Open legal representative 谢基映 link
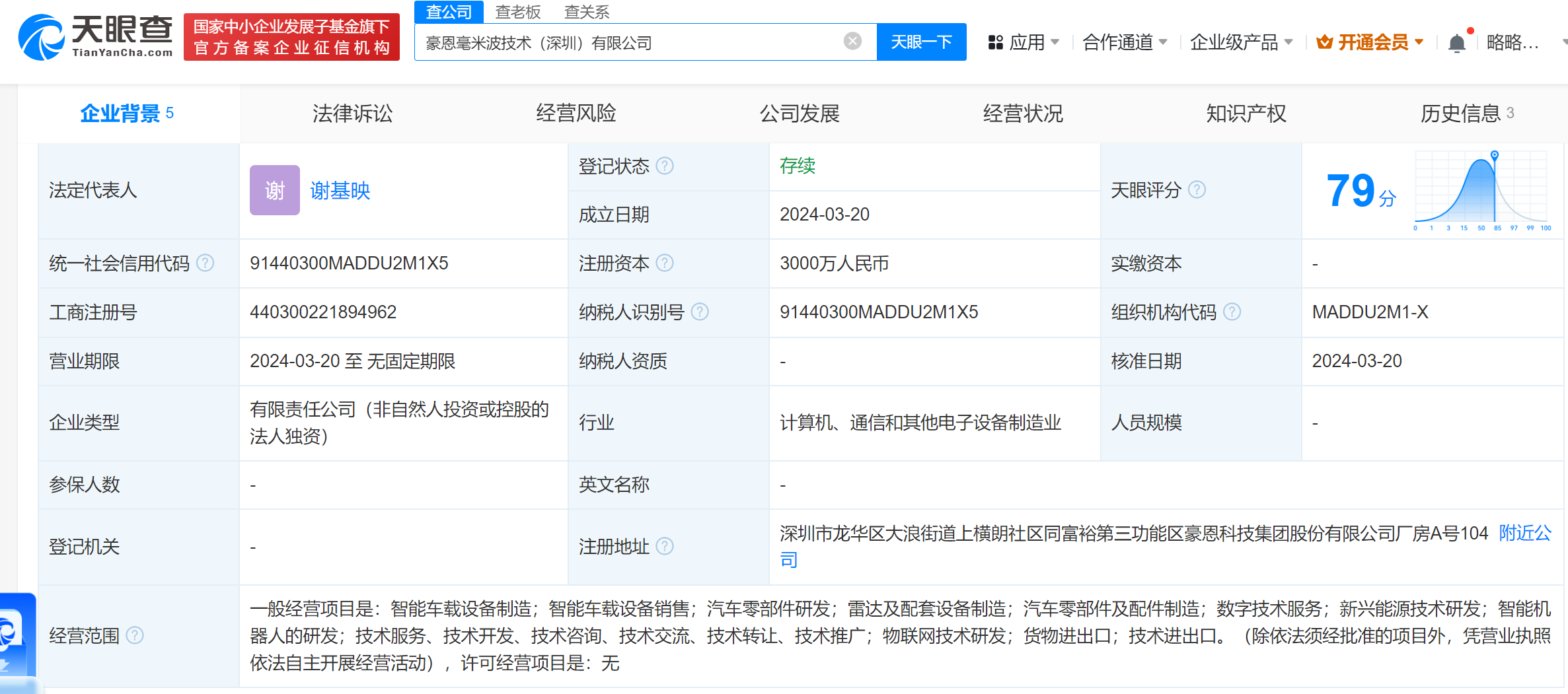This screenshot has width=1568, height=694. tap(340, 191)
